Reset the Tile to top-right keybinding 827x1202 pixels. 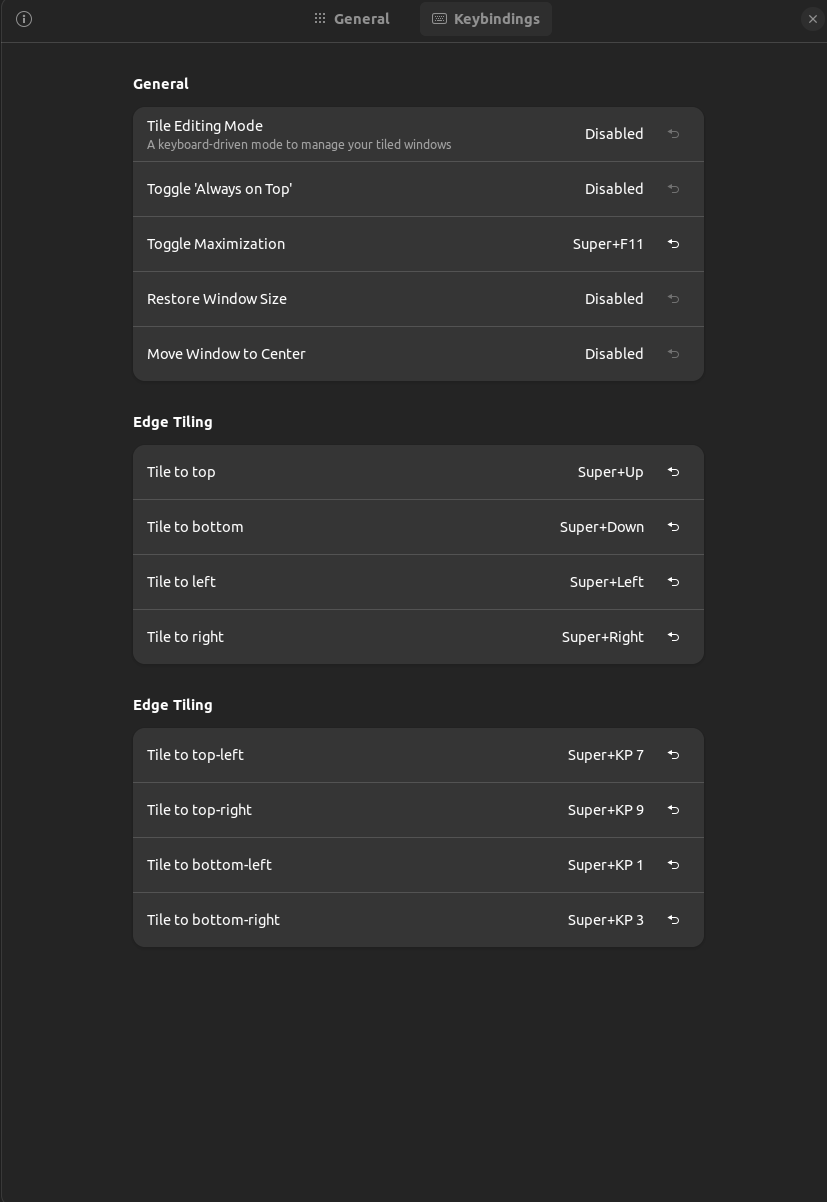point(674,810)
